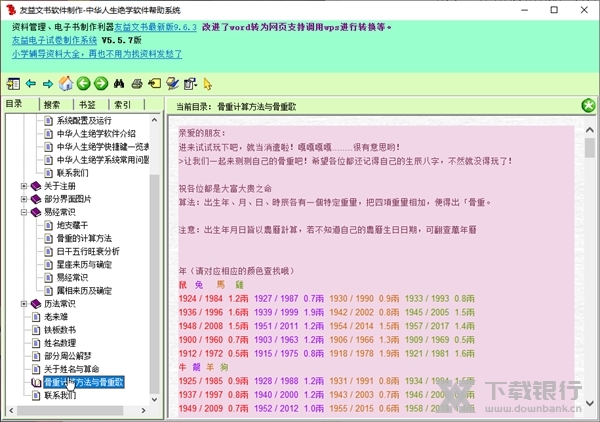
Task: Click the green previous-topic circle arrow
Action: click(83, 83)
